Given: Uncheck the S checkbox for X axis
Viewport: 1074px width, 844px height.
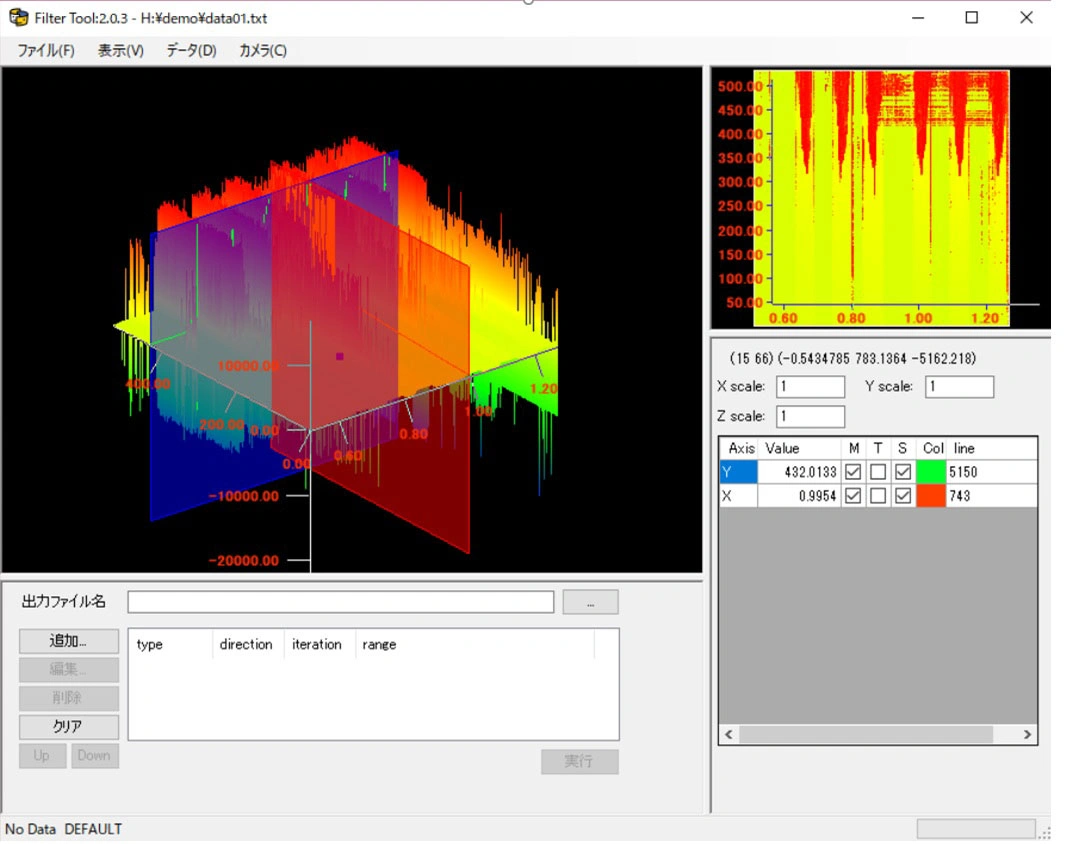Looking at the screenshot, I should point(903,495).
